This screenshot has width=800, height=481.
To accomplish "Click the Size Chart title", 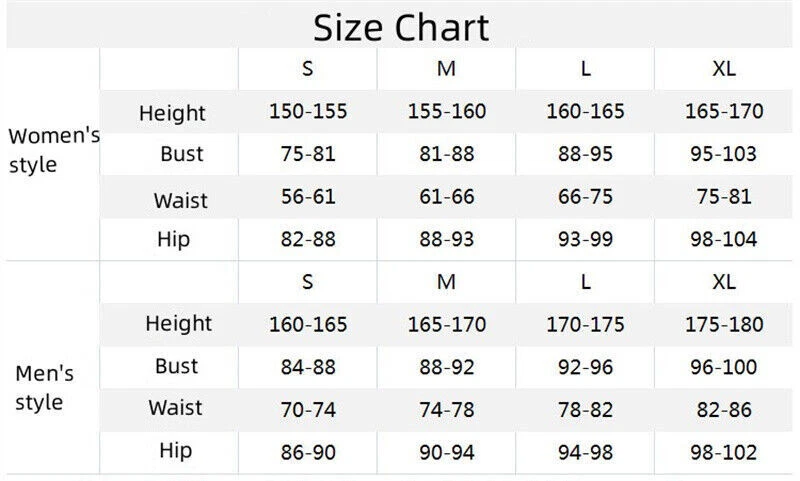I will 401,26.
